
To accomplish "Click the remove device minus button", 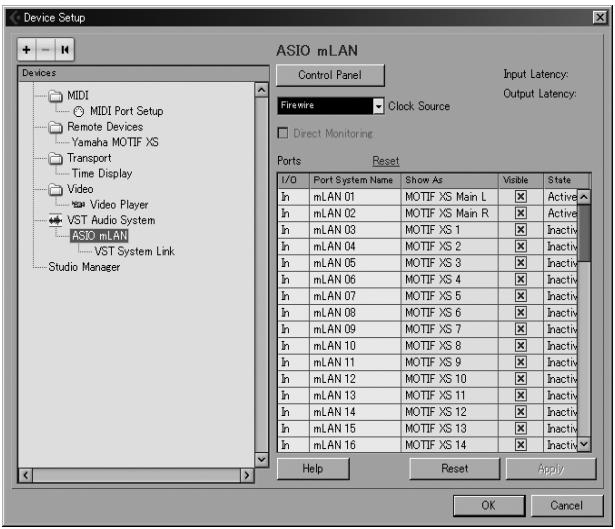I will [45, 50].
